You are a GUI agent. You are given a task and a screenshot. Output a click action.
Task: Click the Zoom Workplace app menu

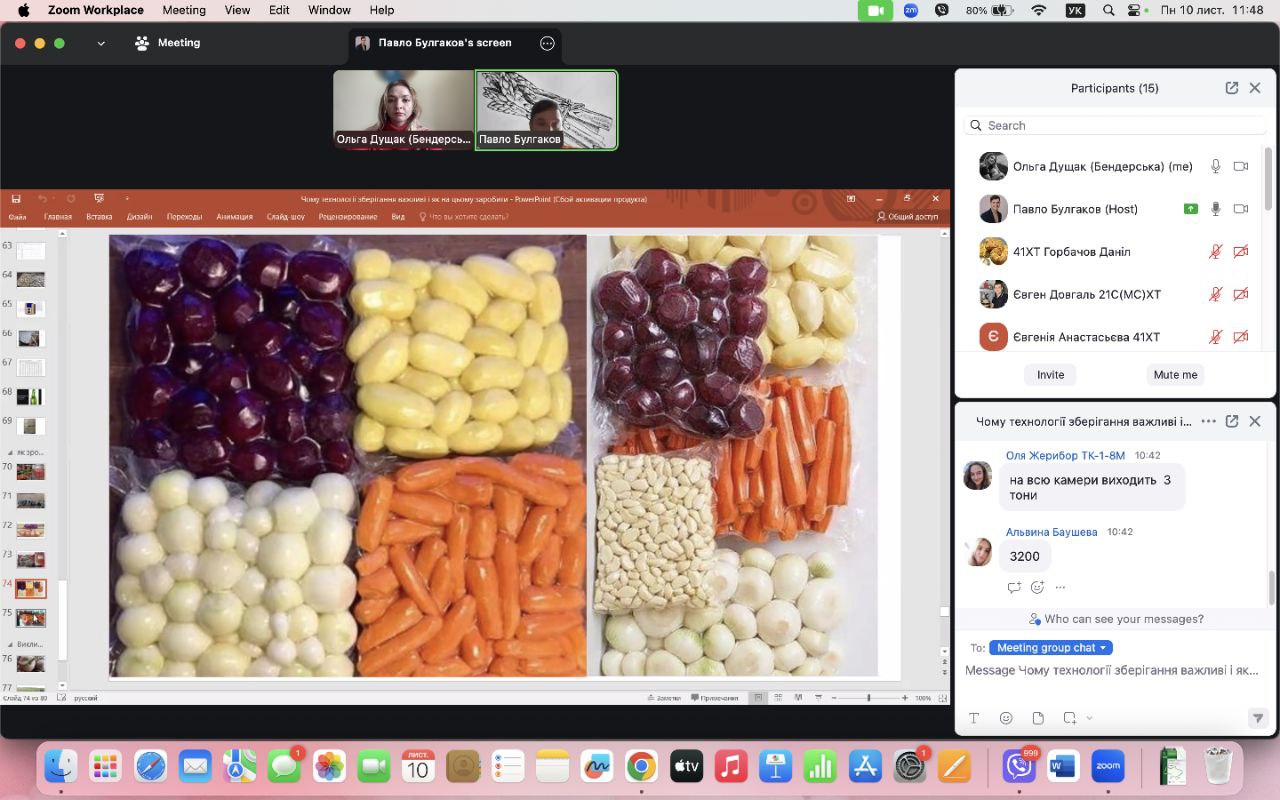point(96,10)
